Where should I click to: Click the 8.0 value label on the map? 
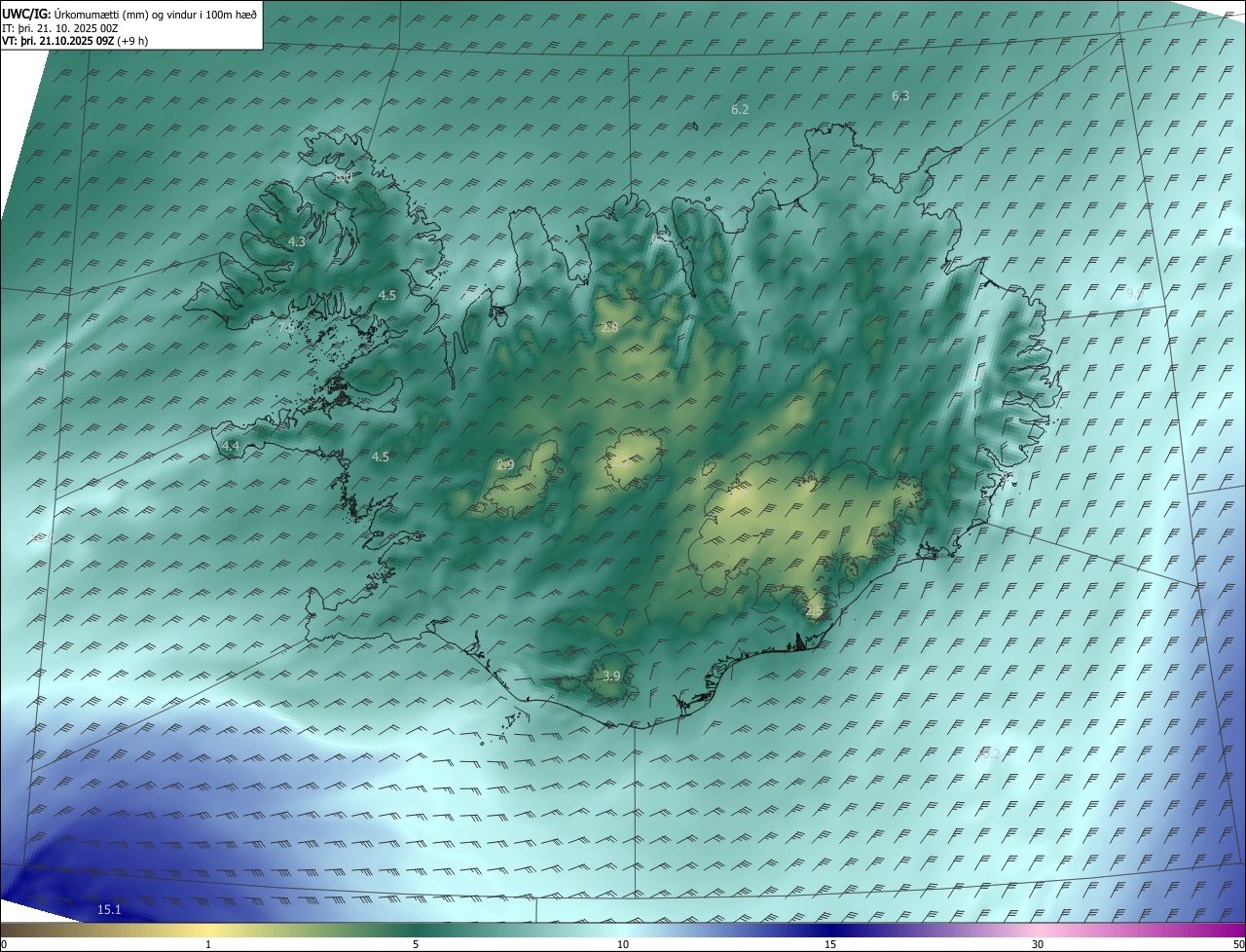(x=344, y=177)
